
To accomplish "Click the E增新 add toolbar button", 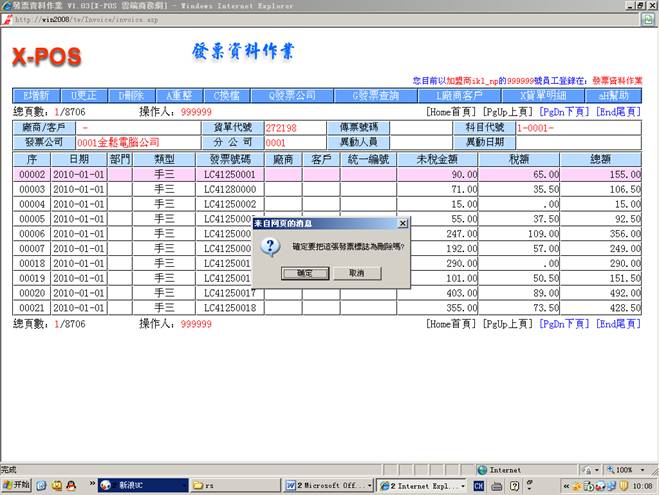I will click(36, 95).
